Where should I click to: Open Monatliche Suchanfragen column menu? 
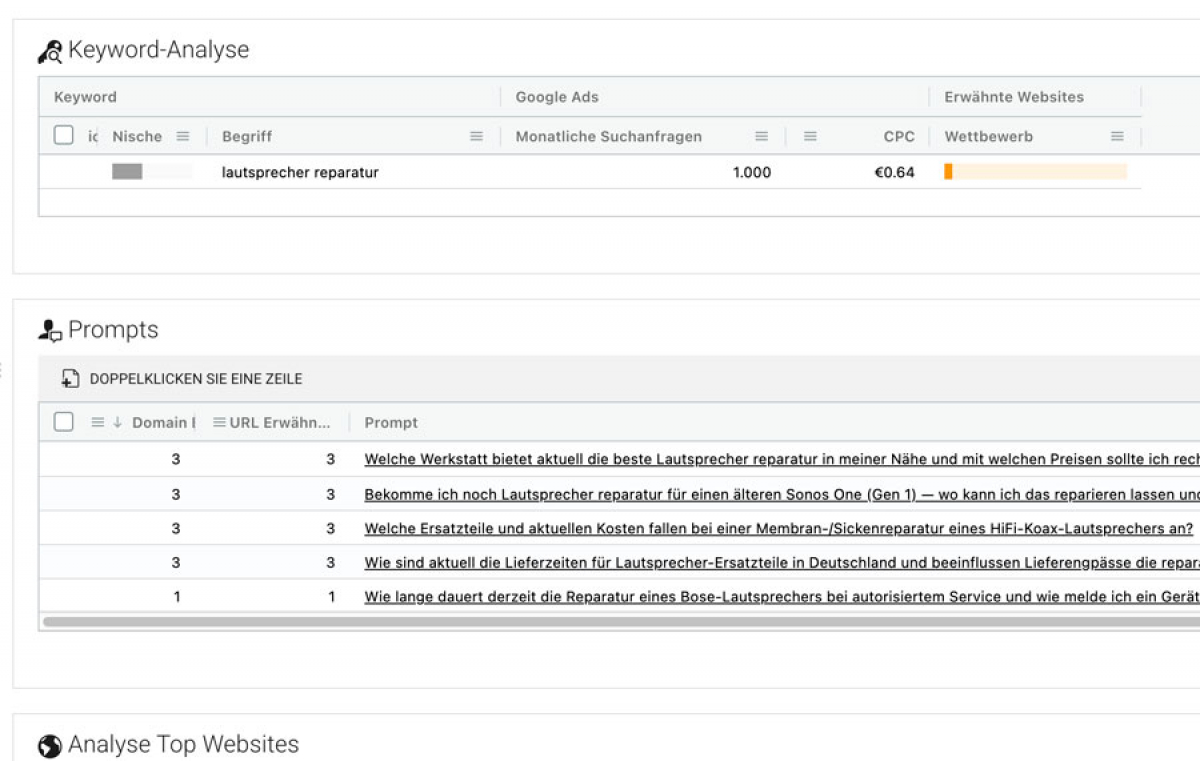[x=762, y=137]
